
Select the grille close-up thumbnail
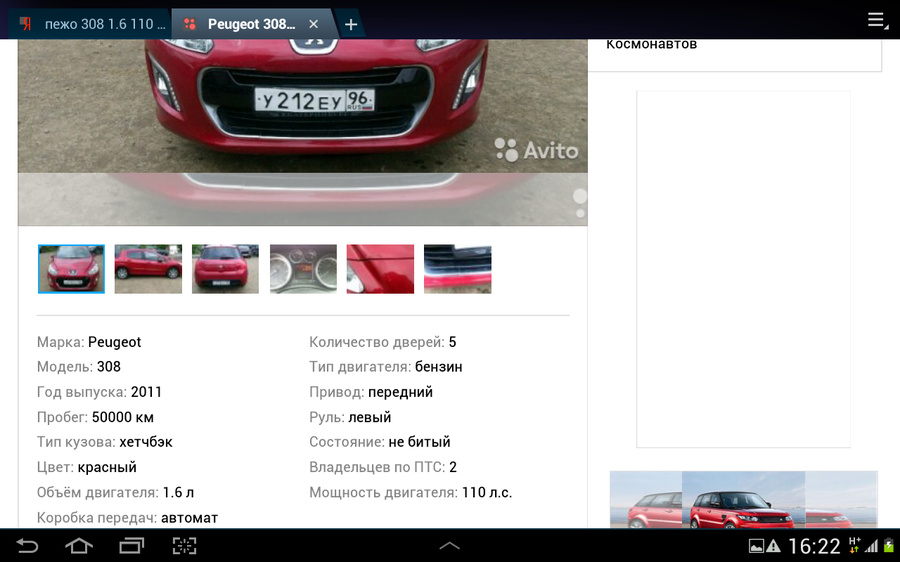[x=457, y=269]
